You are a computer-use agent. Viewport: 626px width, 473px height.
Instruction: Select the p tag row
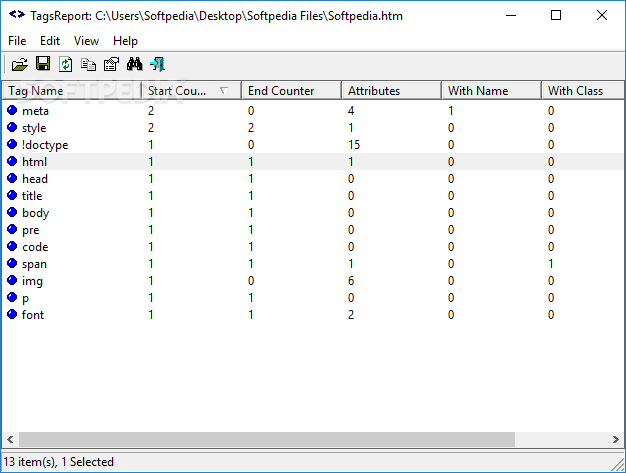click(x=313, y=298)
